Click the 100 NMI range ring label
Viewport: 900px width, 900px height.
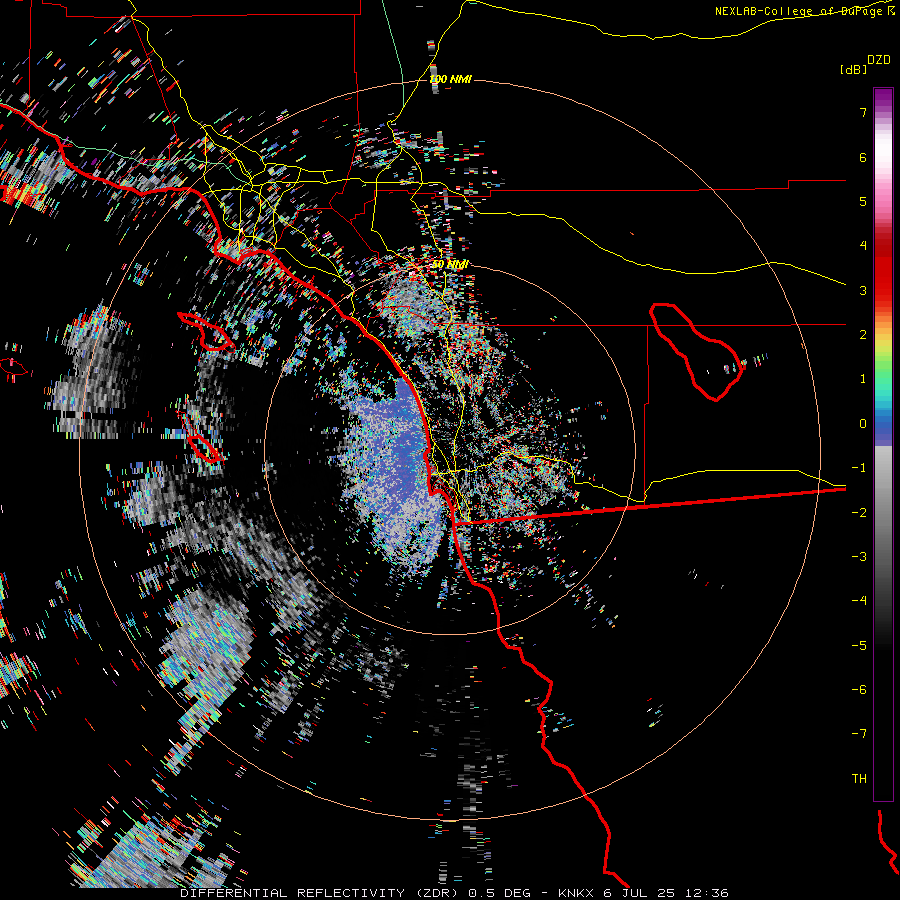[x=451, y=79]
